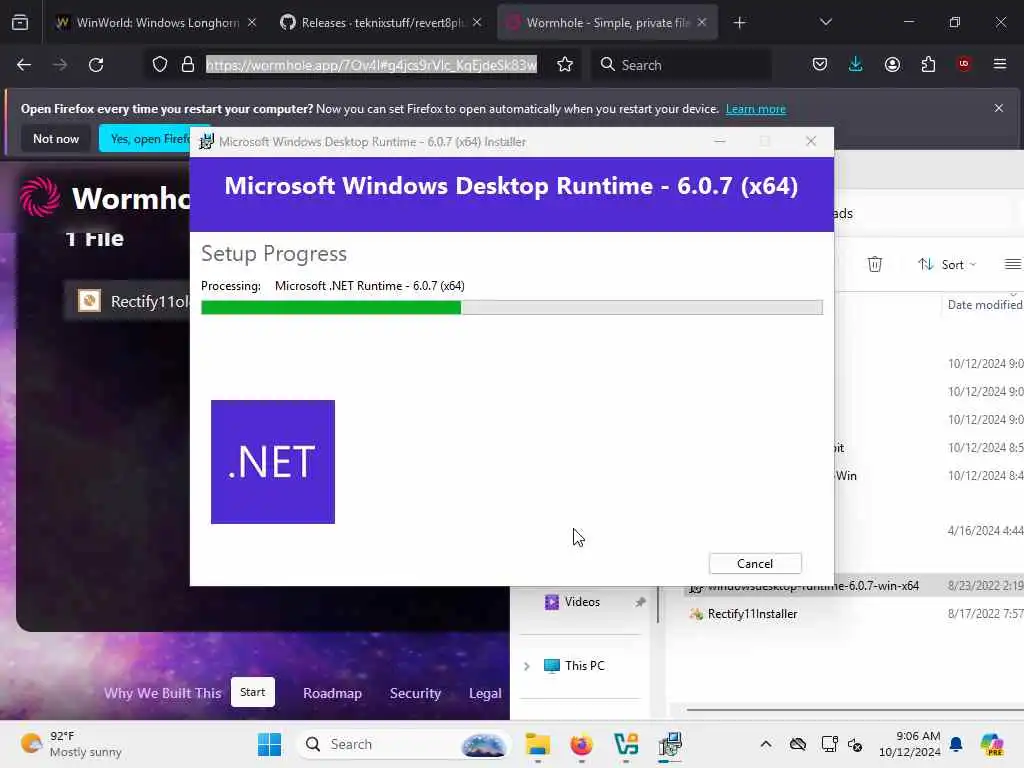Image resolution: width=1024 pixels, height=768 pixels.
Task: Open the Learn more link
Action: [x=756, y=109]
